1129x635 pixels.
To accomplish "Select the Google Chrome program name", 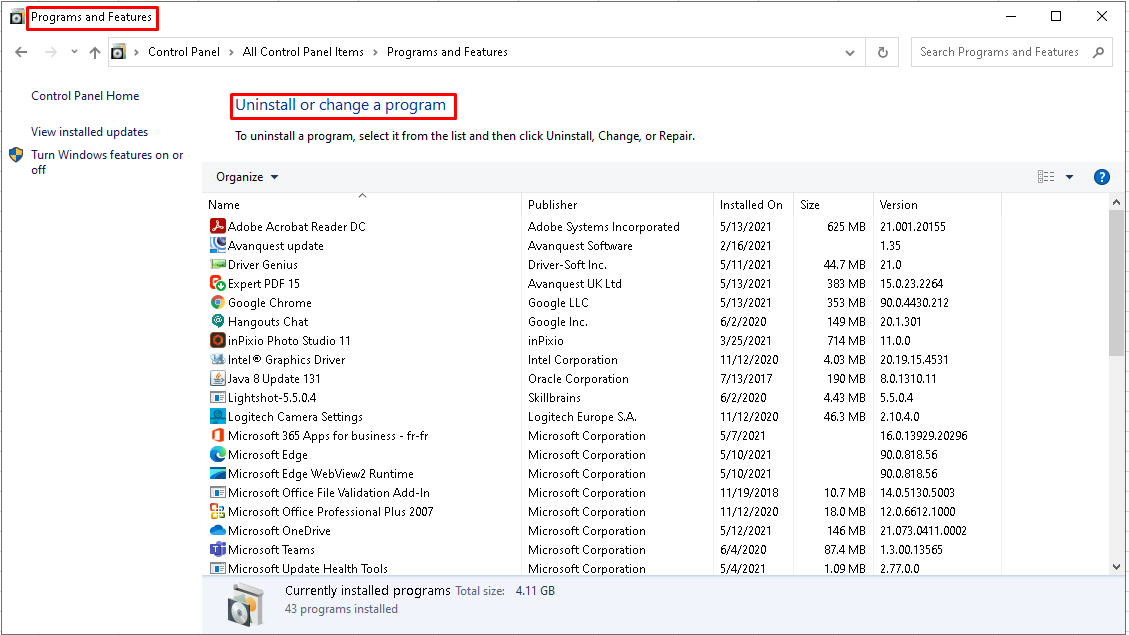I will coord(269,302).
